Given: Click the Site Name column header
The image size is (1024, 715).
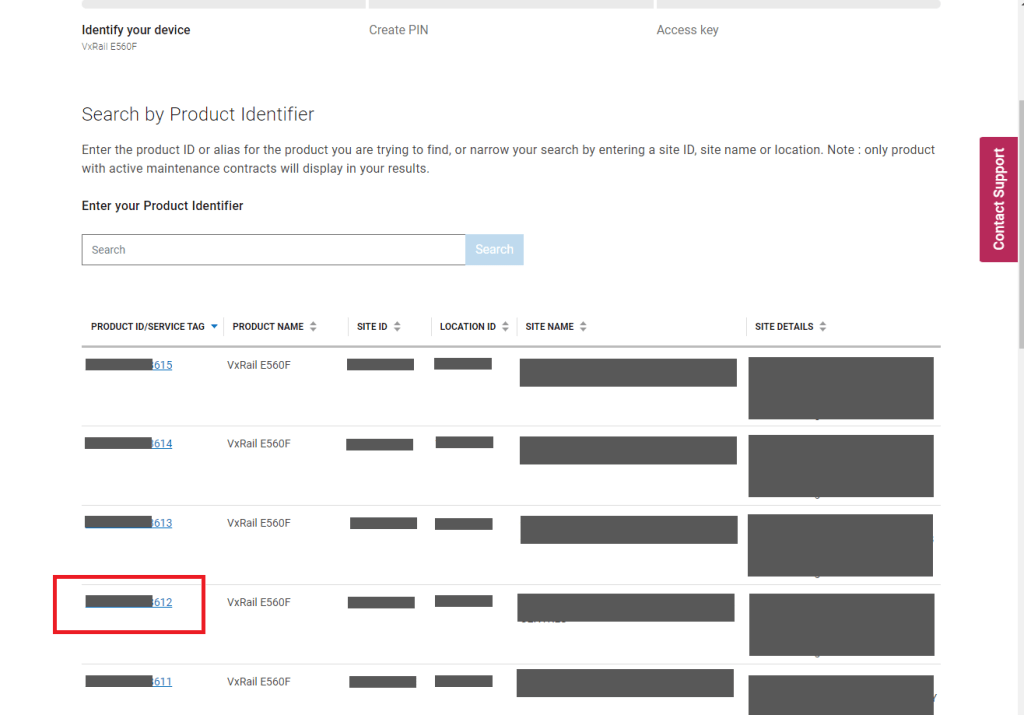Looking at the screenshot, I should point(549,327).
